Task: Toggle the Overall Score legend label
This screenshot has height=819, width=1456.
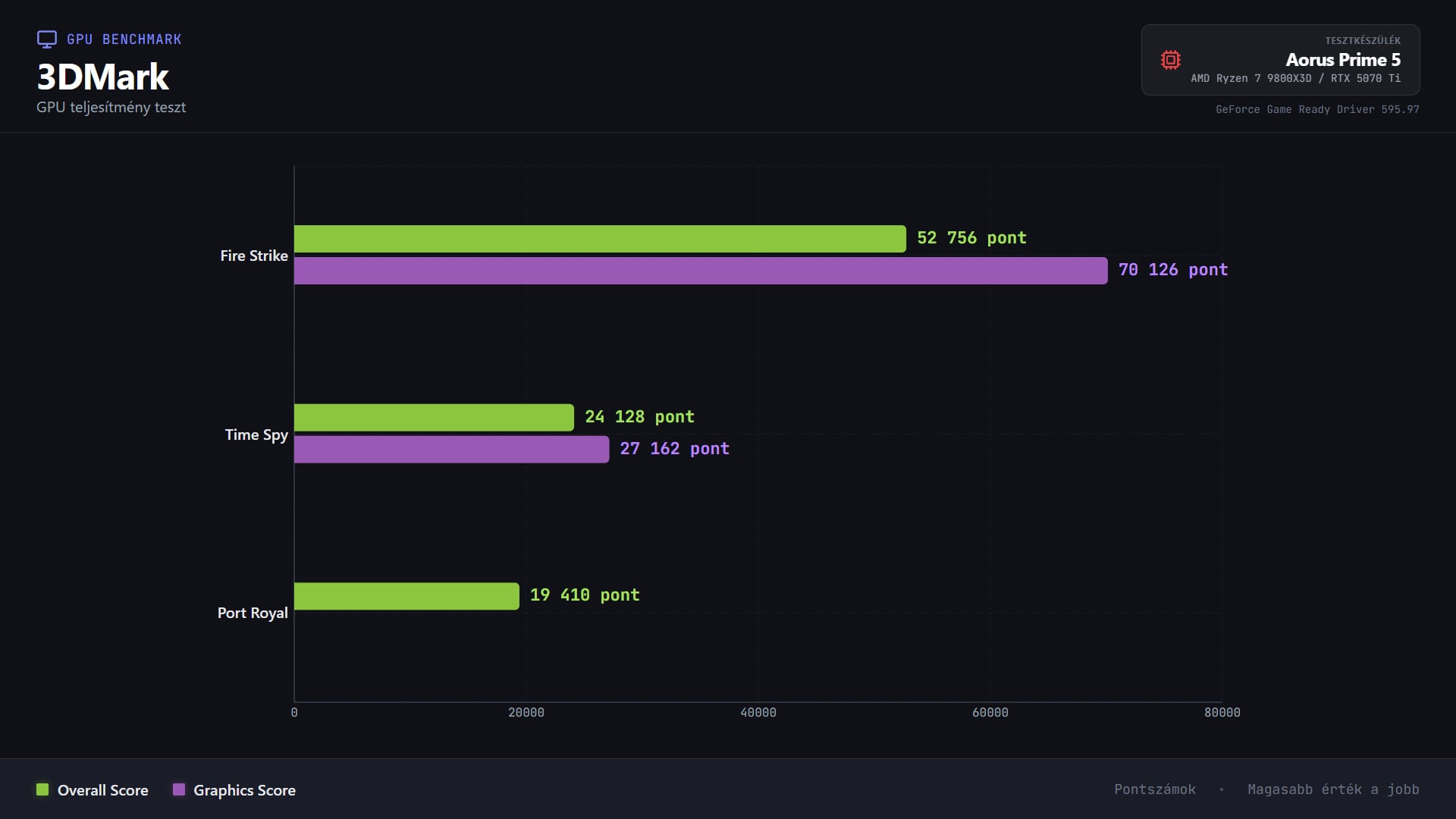Action: point(102,790)
